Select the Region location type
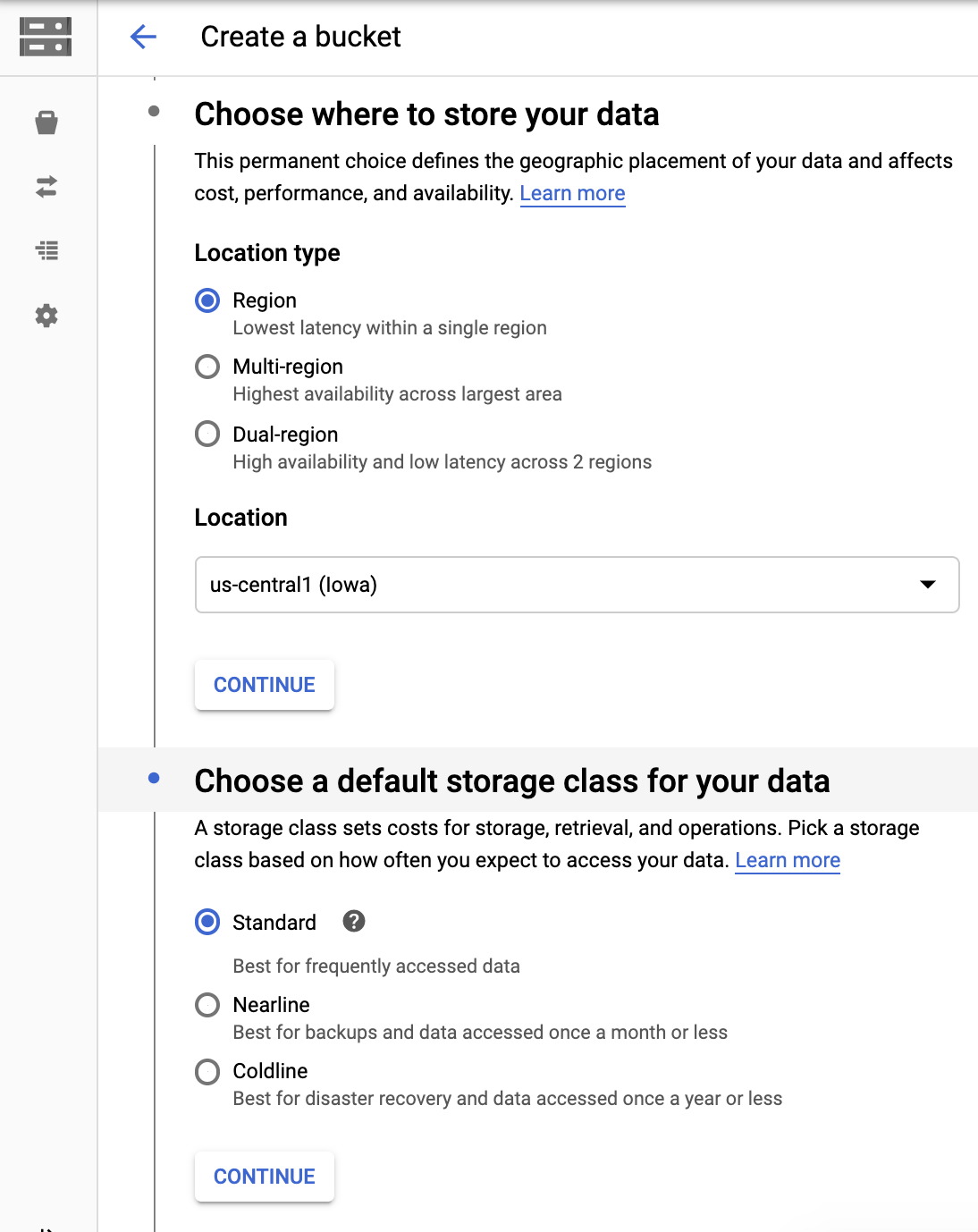Viewport: 978px width, 1232px height. [x=207, y=300]
